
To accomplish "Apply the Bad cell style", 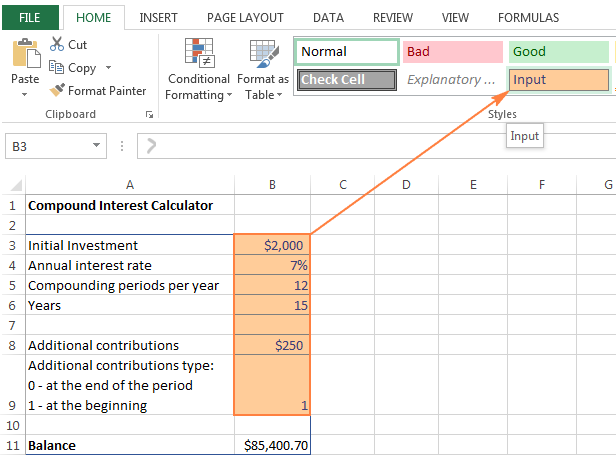I will [452, 52].
